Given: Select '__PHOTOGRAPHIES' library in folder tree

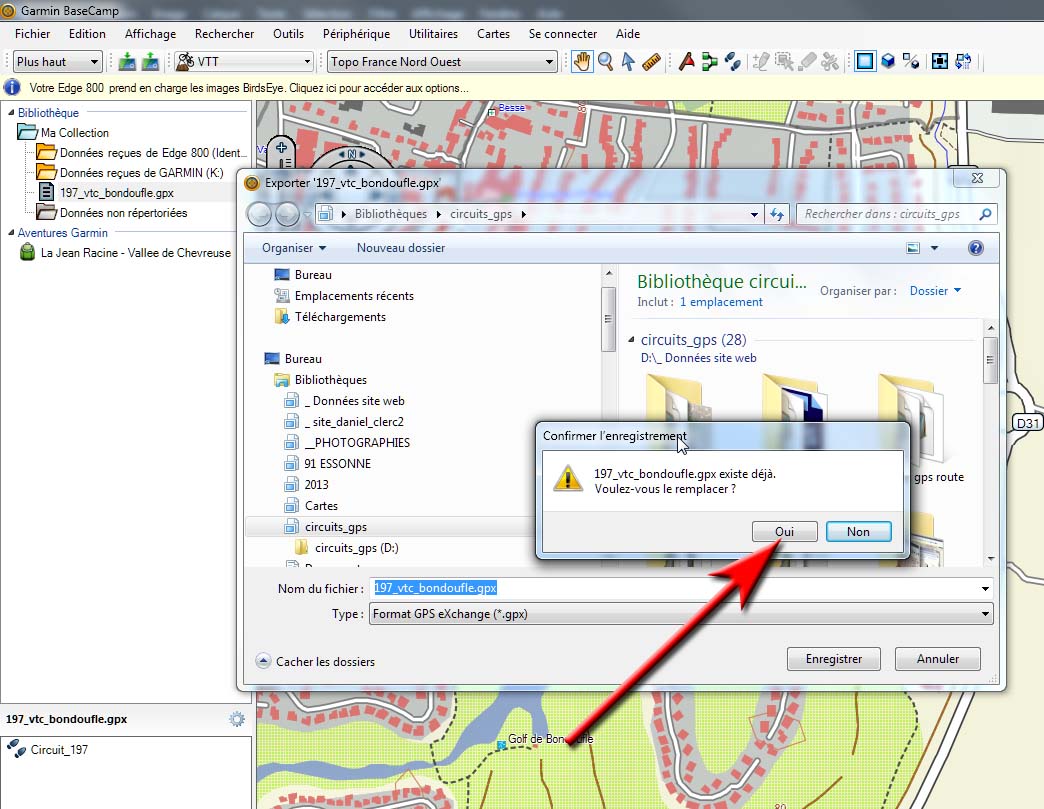Looking at the screenshot, I should tap(358, 443).
